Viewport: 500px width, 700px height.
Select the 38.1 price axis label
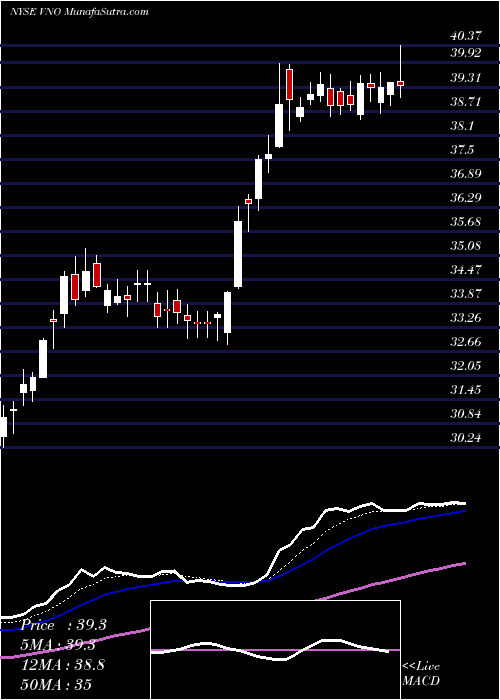tap(463, 126)
